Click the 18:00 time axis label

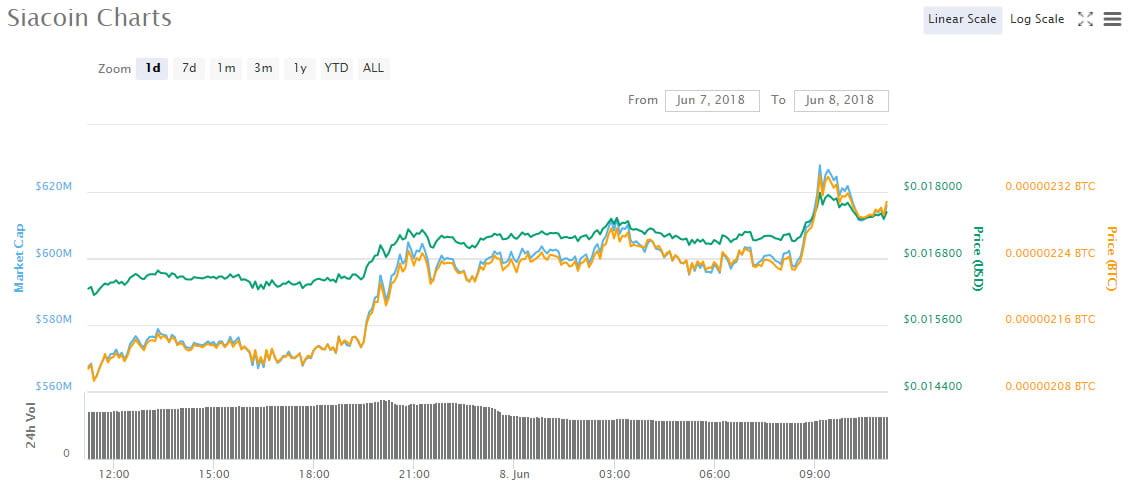point(315,475)
